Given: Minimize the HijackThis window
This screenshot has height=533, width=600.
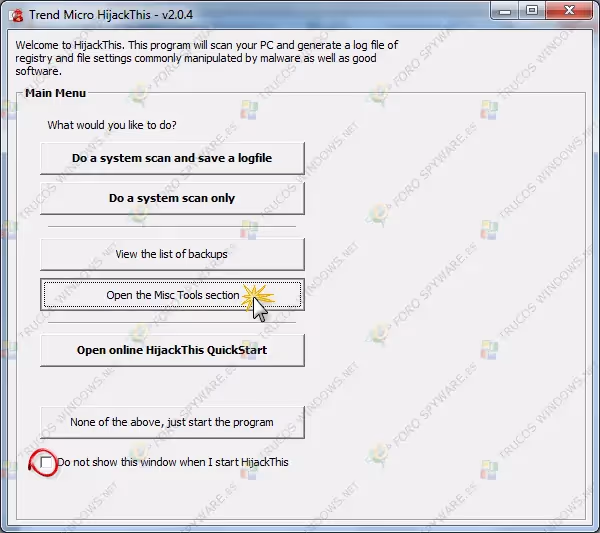Looking at the screenshot, I should tap(505, 11).
